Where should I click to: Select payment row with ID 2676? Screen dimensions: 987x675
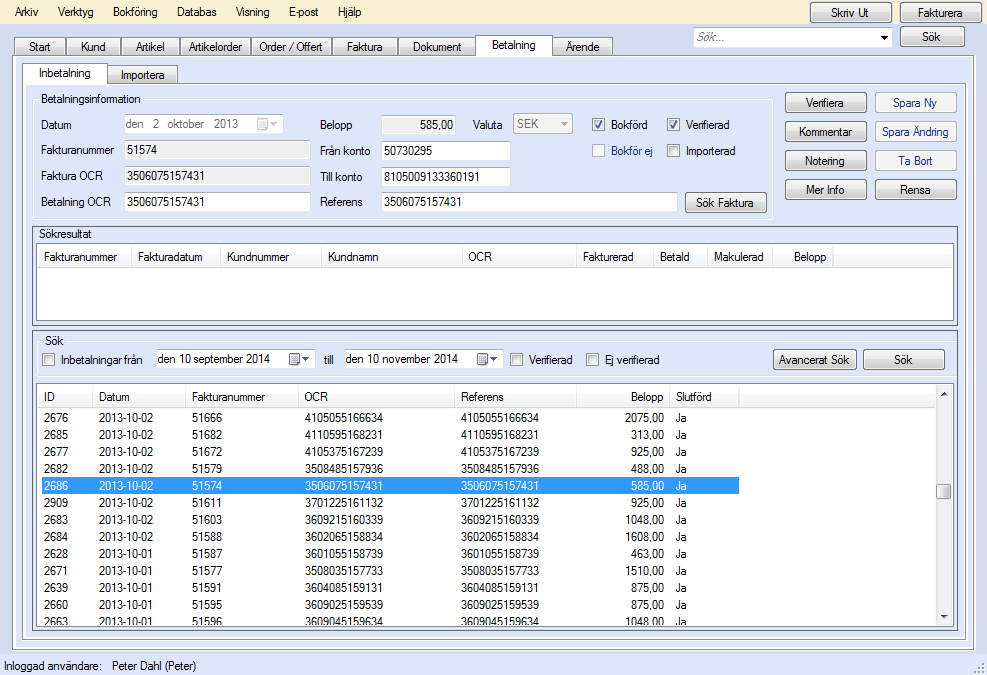[390, 418]
